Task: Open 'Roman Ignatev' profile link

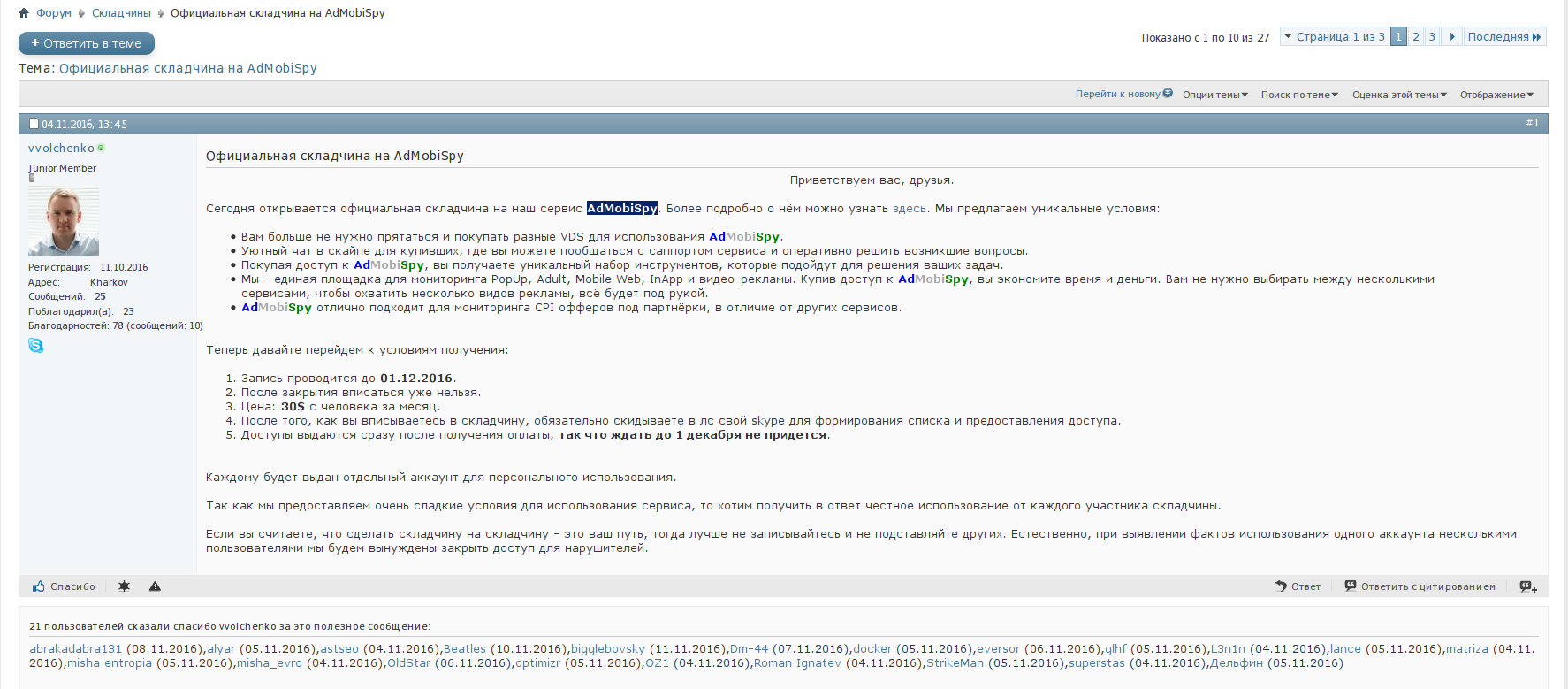Action: [x=797, y=662]
